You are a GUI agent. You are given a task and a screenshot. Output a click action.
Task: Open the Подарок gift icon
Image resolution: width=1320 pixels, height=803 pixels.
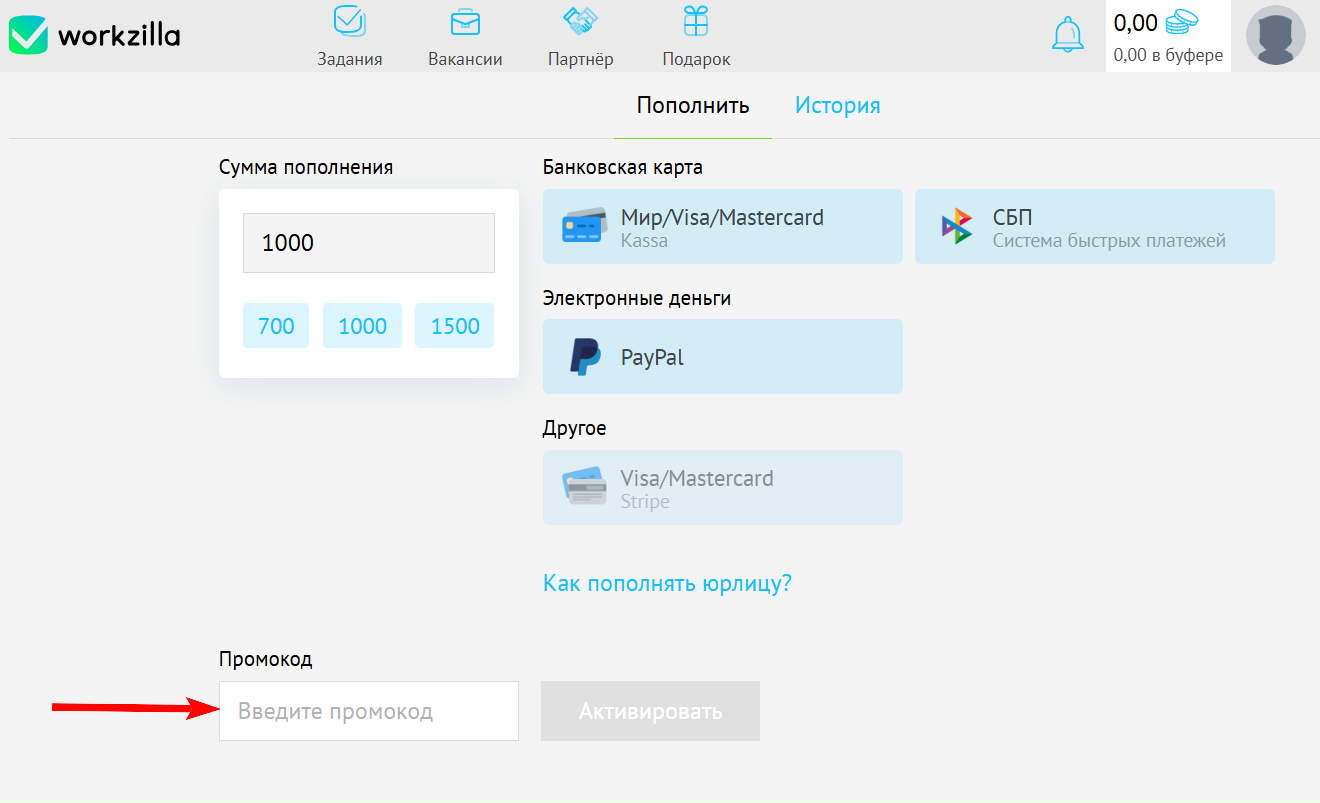[x=696, y=22]
